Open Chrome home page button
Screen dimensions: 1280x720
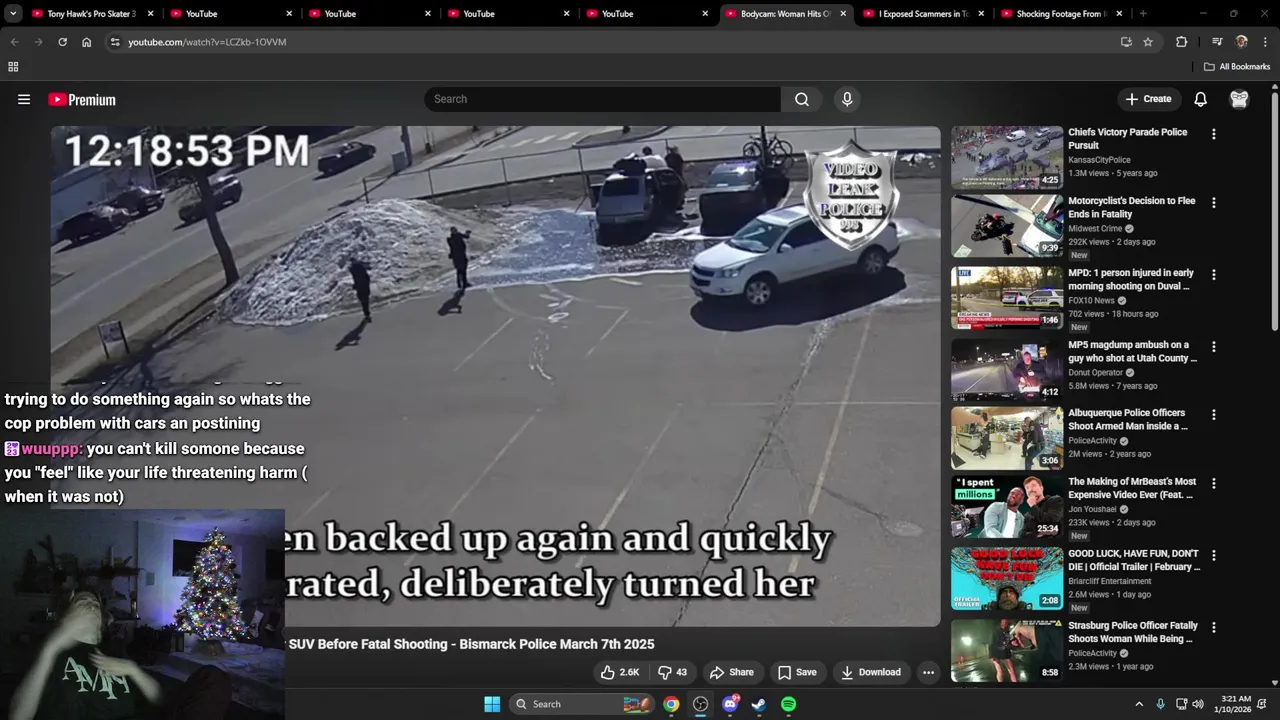point(86,42)
